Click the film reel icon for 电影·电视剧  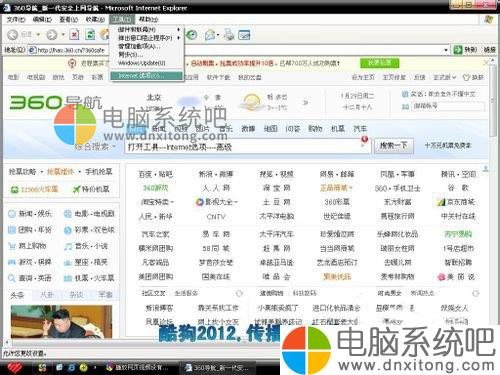[x=68, y=214]
